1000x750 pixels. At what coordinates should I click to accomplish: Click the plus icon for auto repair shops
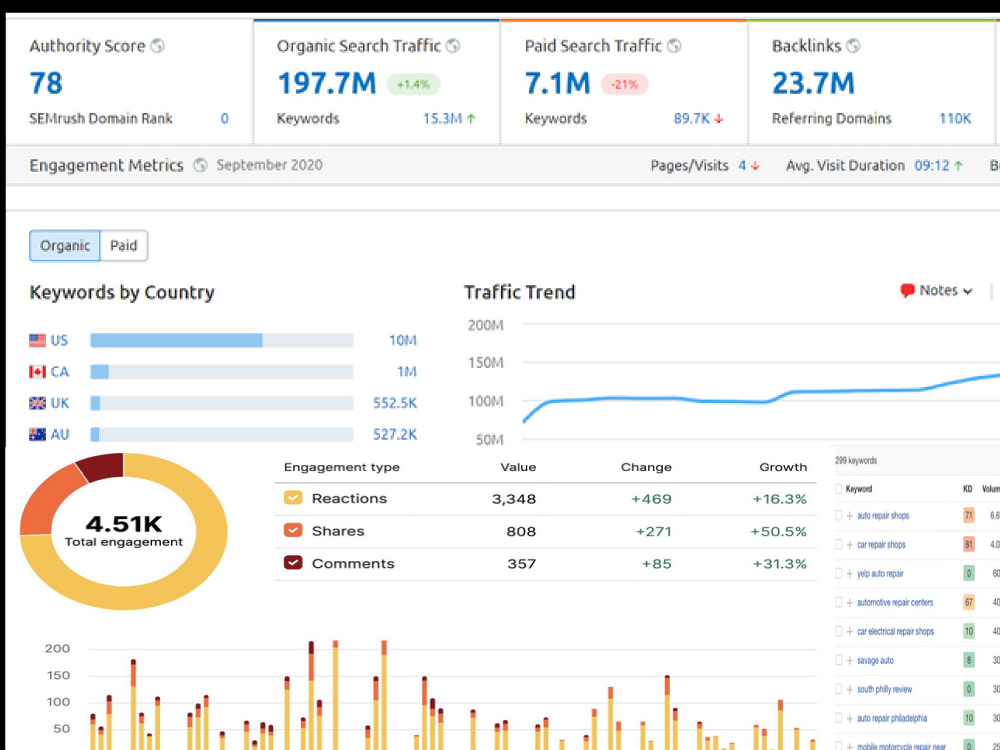pyautogui.click(x=849, y=516)
